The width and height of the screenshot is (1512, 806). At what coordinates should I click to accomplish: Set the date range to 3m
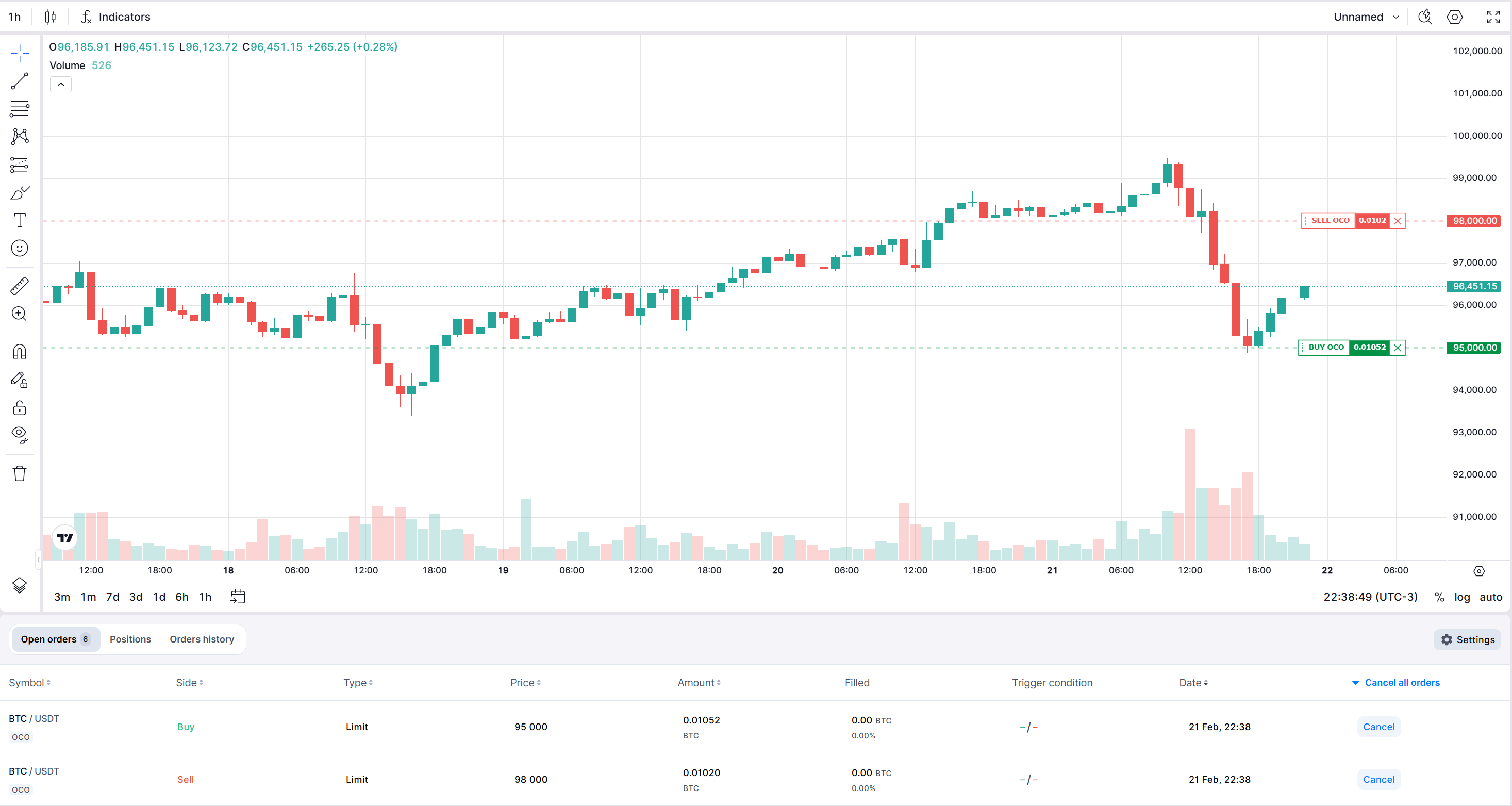[x=62, y=597]
